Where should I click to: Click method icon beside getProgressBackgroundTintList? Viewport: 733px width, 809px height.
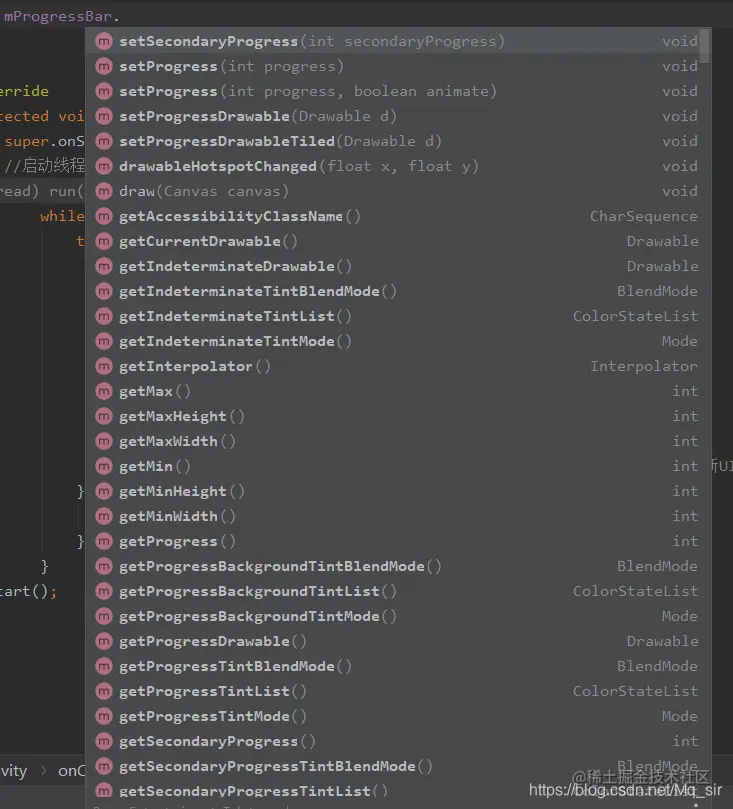pyautogui.click(x=104, y=591)
